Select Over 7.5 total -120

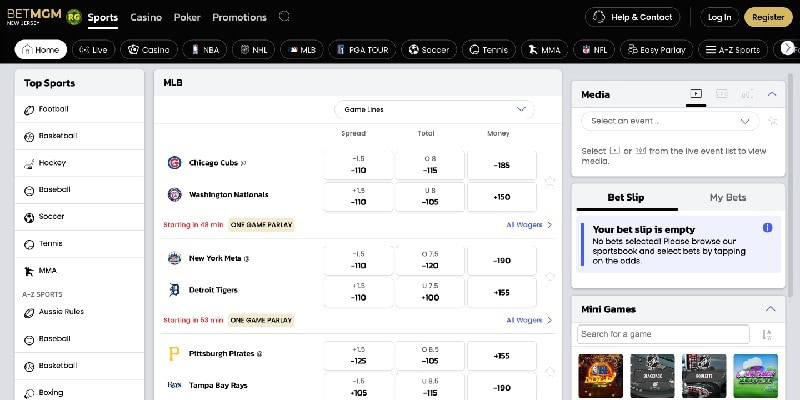(430, 260)
